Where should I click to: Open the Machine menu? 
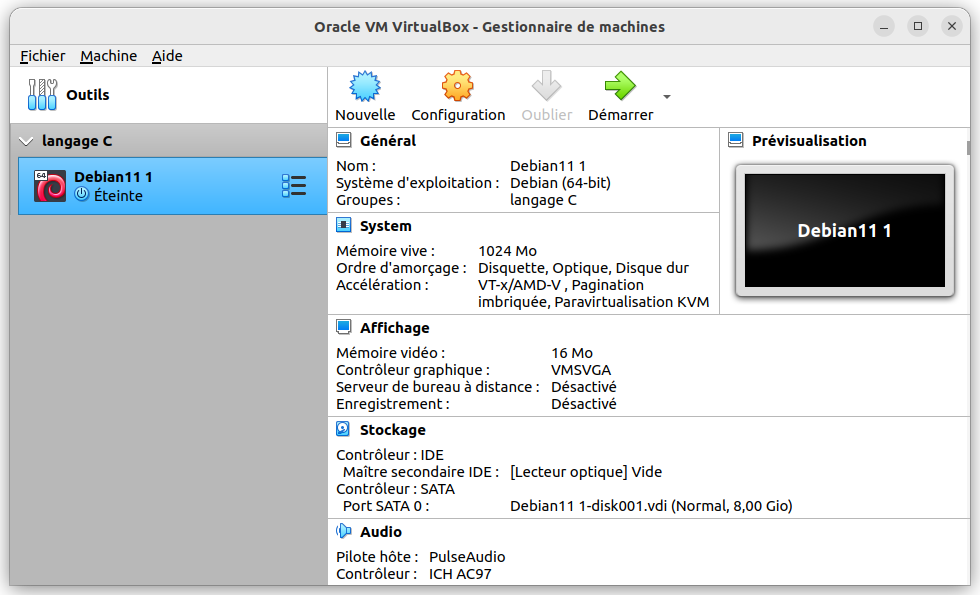(108, 56)
